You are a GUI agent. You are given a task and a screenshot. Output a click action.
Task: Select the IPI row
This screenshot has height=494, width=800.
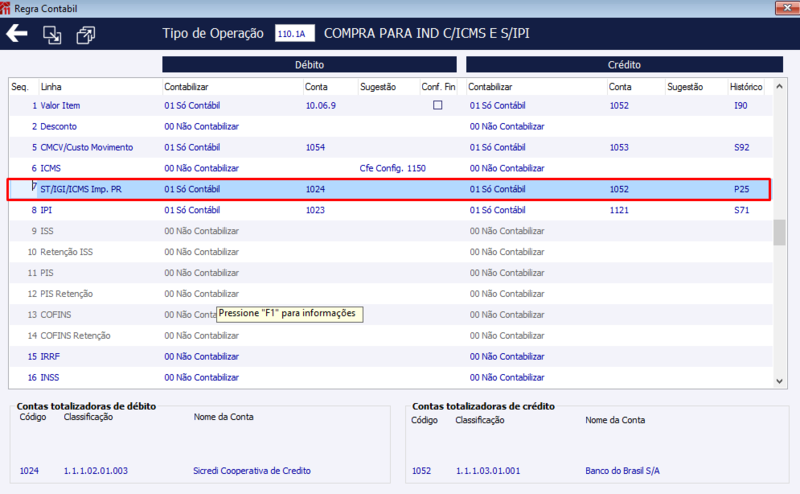click(390, 210)
